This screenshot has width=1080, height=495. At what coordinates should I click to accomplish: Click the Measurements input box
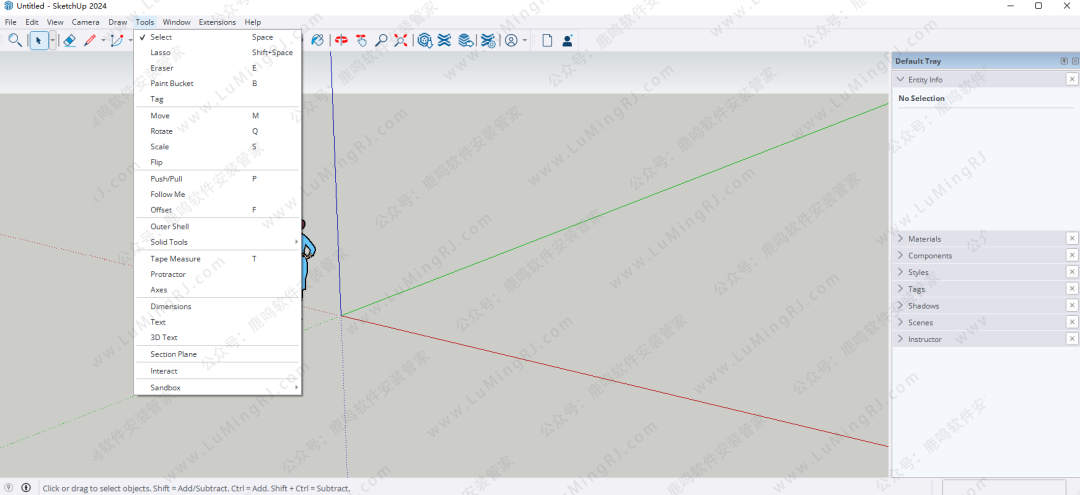point(1008,488)
